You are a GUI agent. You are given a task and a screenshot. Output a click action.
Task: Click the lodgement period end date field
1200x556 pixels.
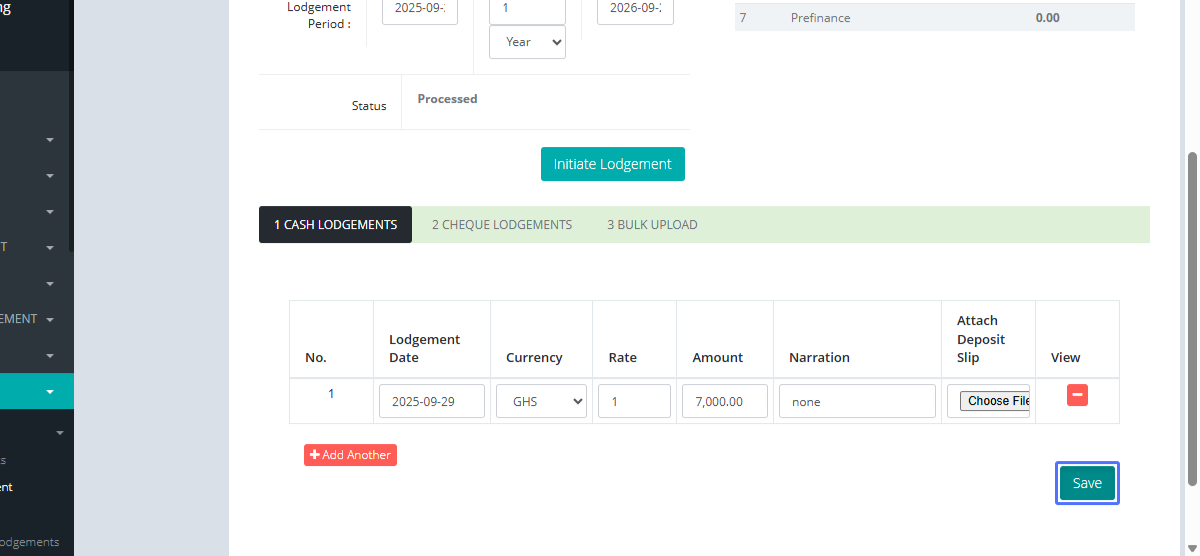click(x=635, y=10)
